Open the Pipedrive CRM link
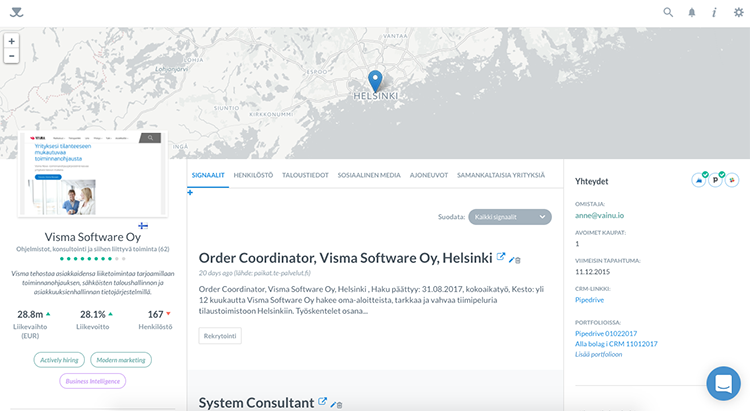Image resolution: width=750 pixels, height=411 pixels. tap(591, 299)
